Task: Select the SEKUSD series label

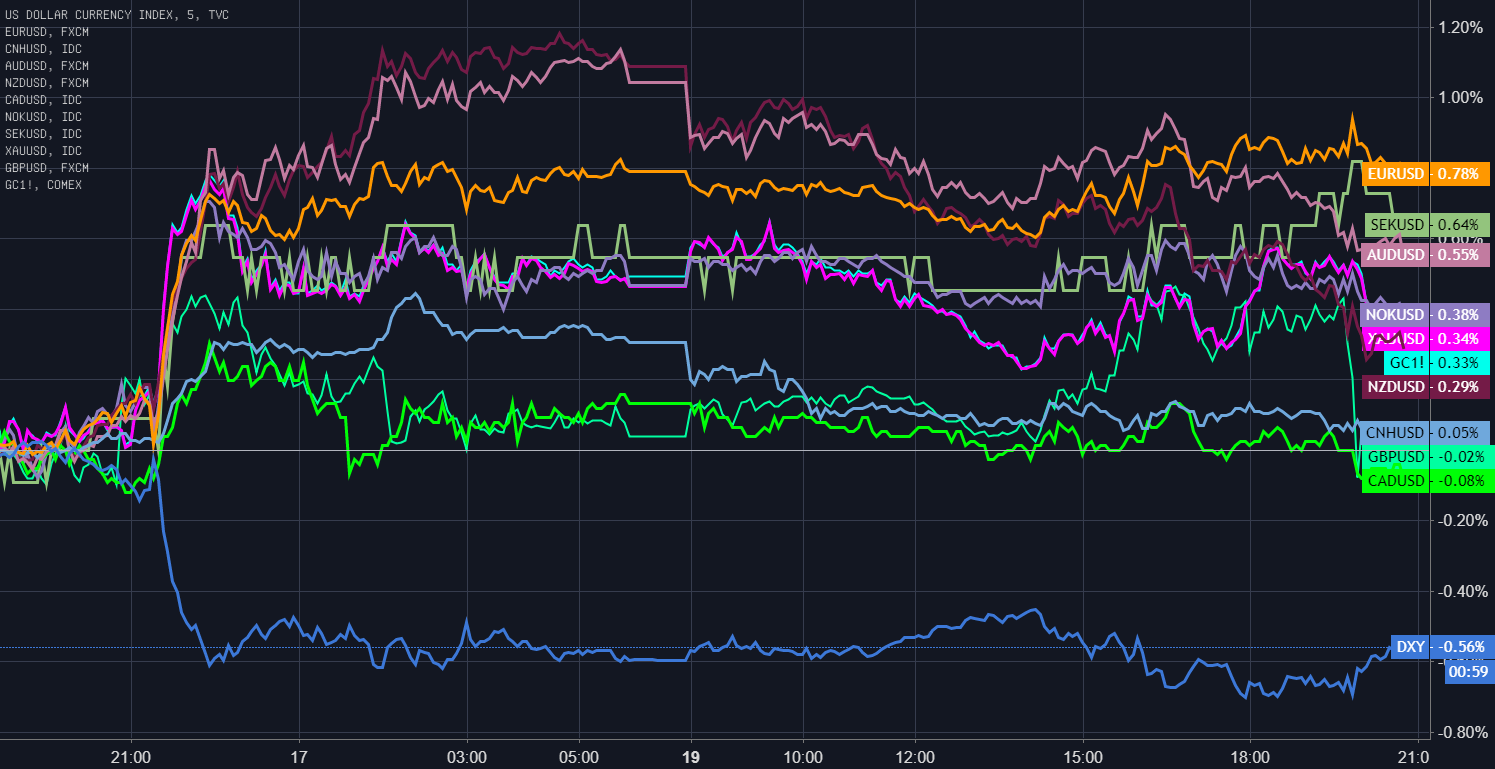Action: pyautogui.click(x=1427, y=225)
